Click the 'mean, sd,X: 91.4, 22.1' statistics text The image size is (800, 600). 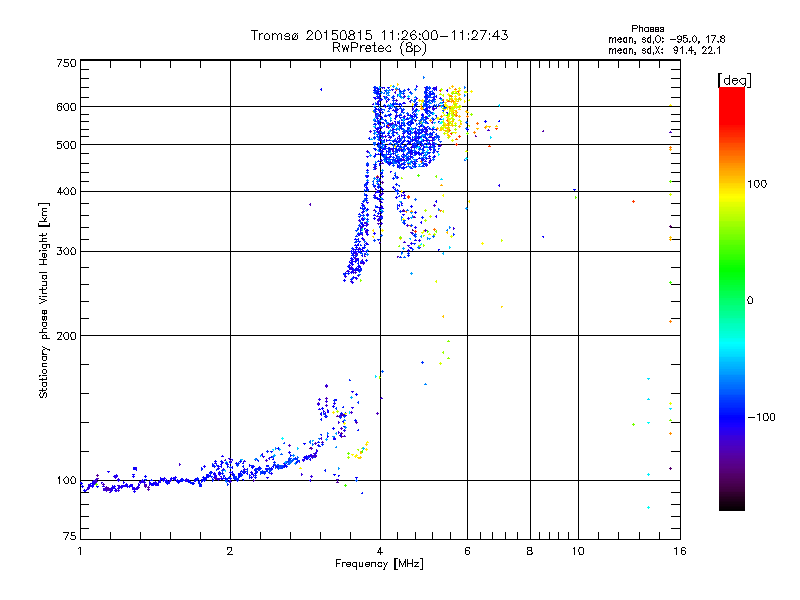pyautogui.click(x=664, y=50)
